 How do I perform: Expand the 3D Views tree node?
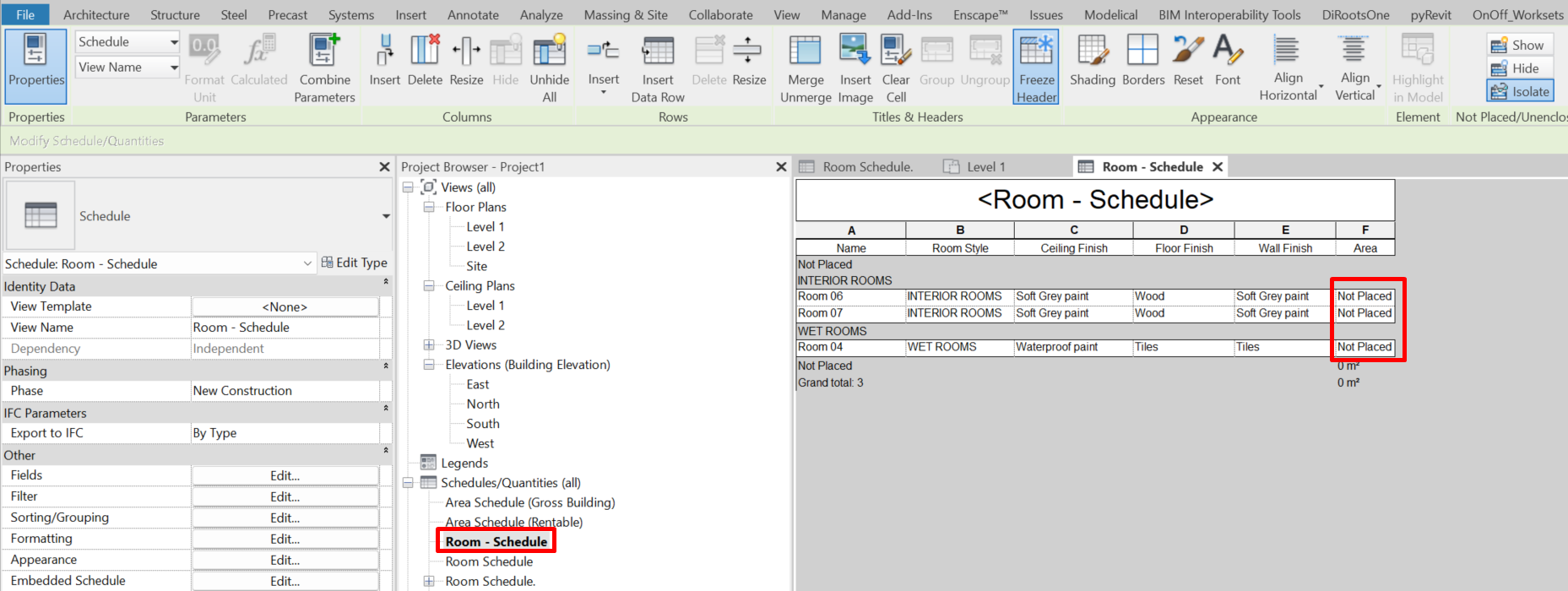(429, 344)
